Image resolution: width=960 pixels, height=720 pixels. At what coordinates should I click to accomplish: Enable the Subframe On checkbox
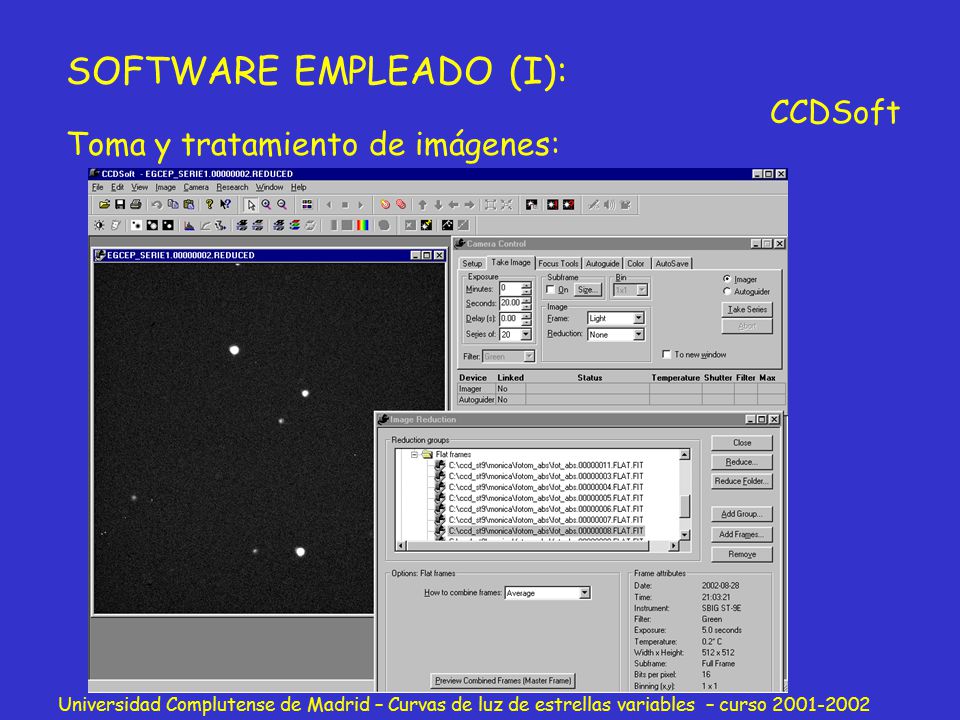click(x=550, y=290)
